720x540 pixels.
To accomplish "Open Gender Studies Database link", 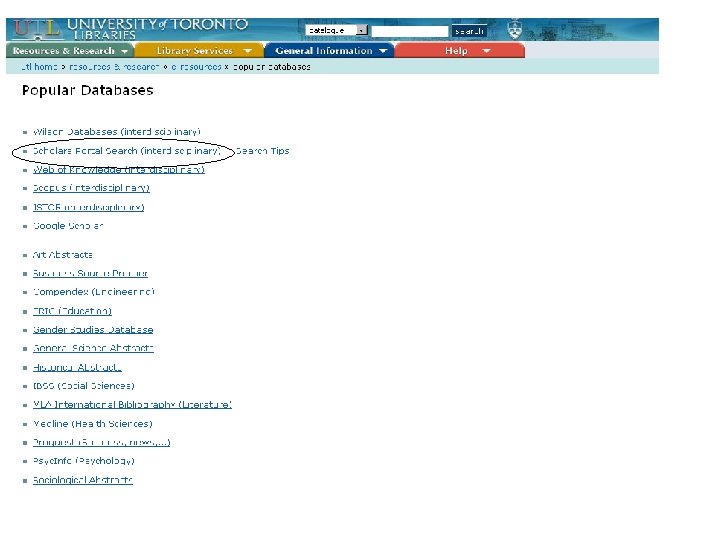I will (93, 330).
